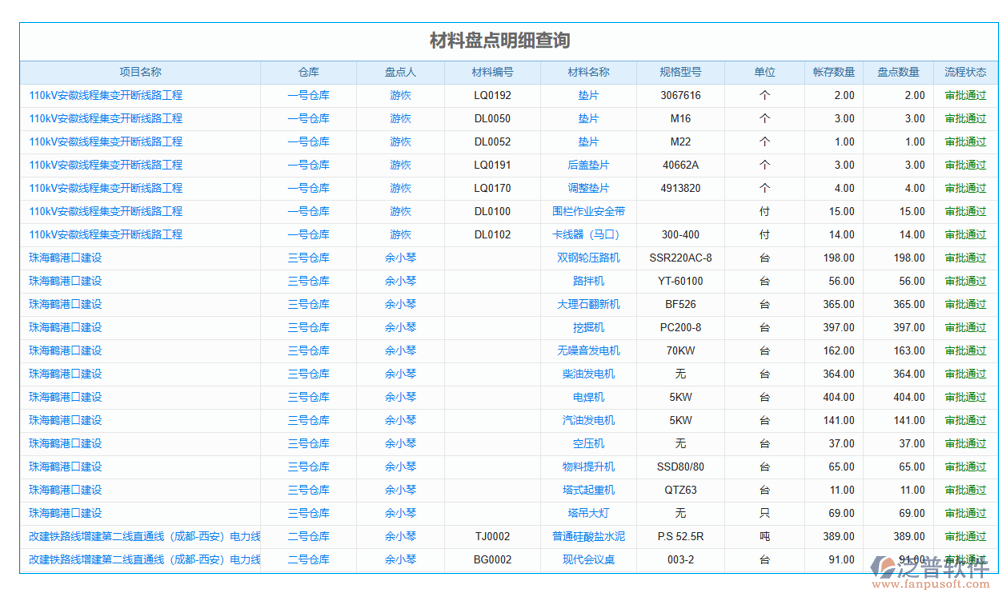Image resolution: width=1000 pixels, height=600 pixels.
Task: Click the 流程状态 column header
Action: 964,71
